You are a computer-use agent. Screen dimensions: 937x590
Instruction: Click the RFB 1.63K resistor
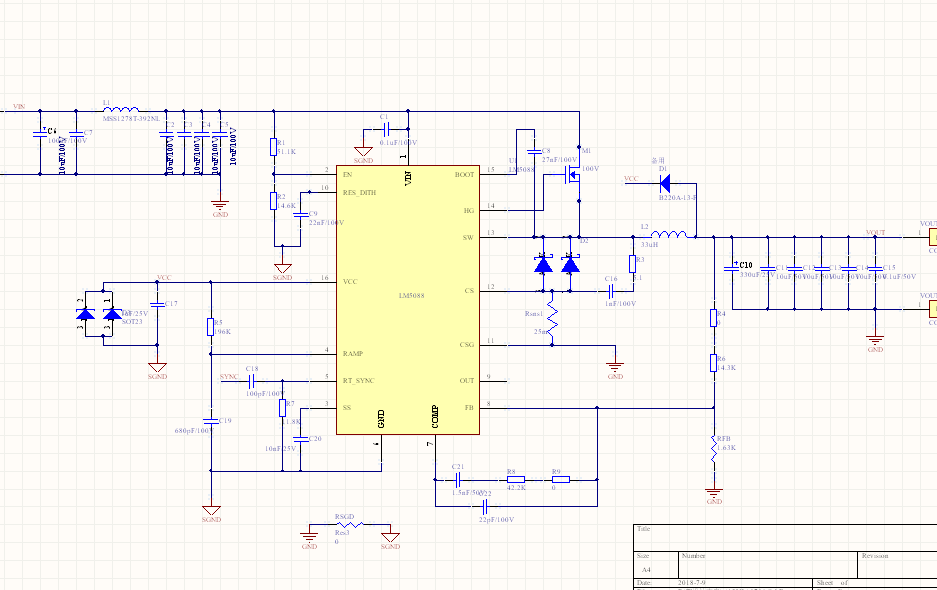(x=714, y=448)
